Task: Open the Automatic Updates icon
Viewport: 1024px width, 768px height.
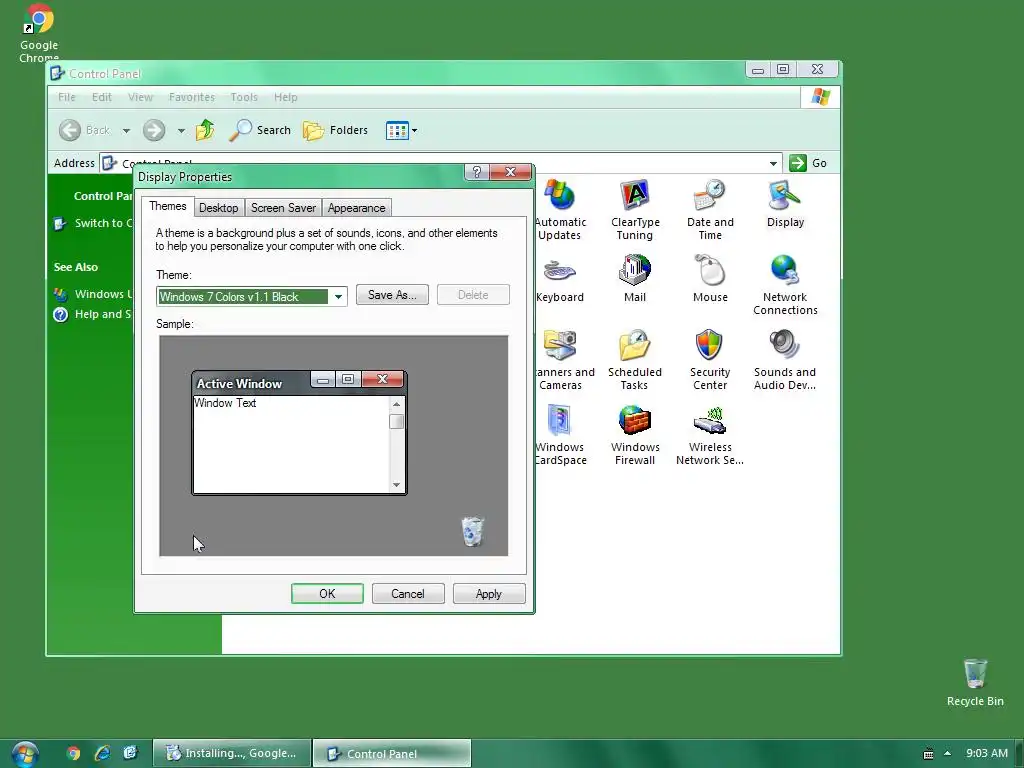Action: point(560,210)
